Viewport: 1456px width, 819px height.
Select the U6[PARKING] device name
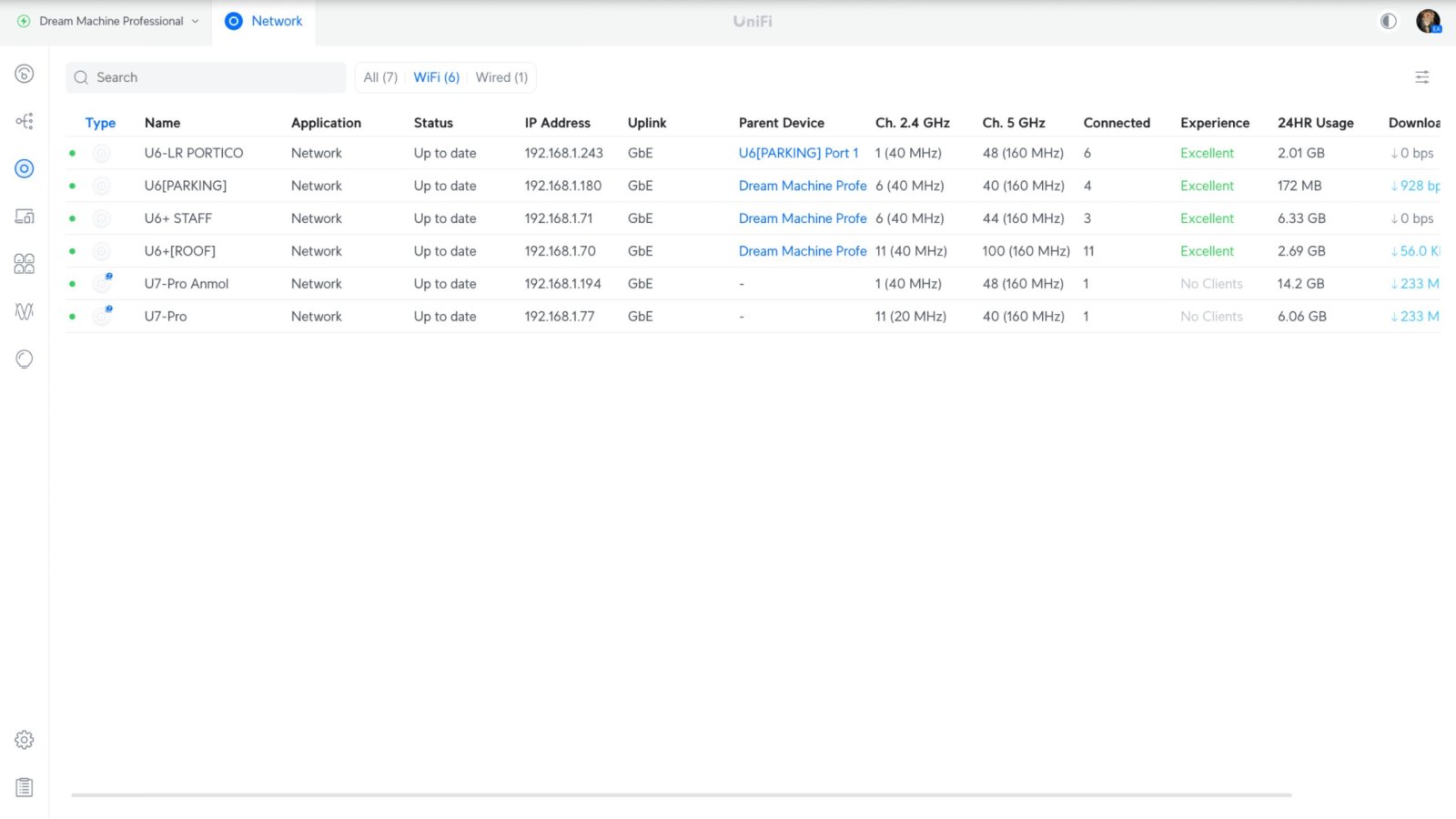coord(186,186)
